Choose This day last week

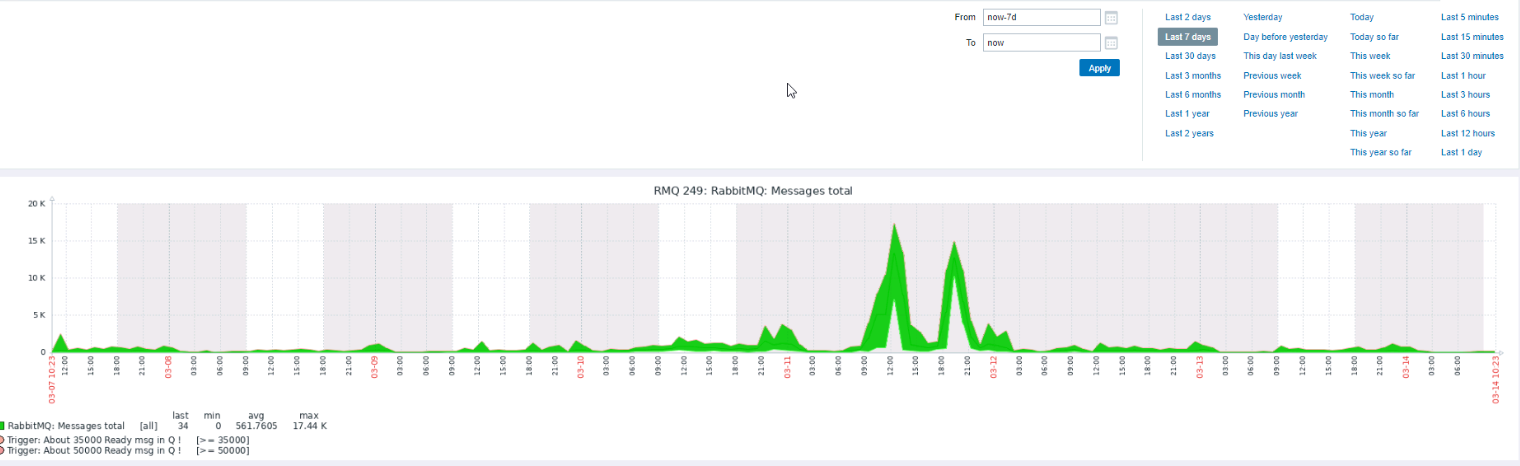1280,56
